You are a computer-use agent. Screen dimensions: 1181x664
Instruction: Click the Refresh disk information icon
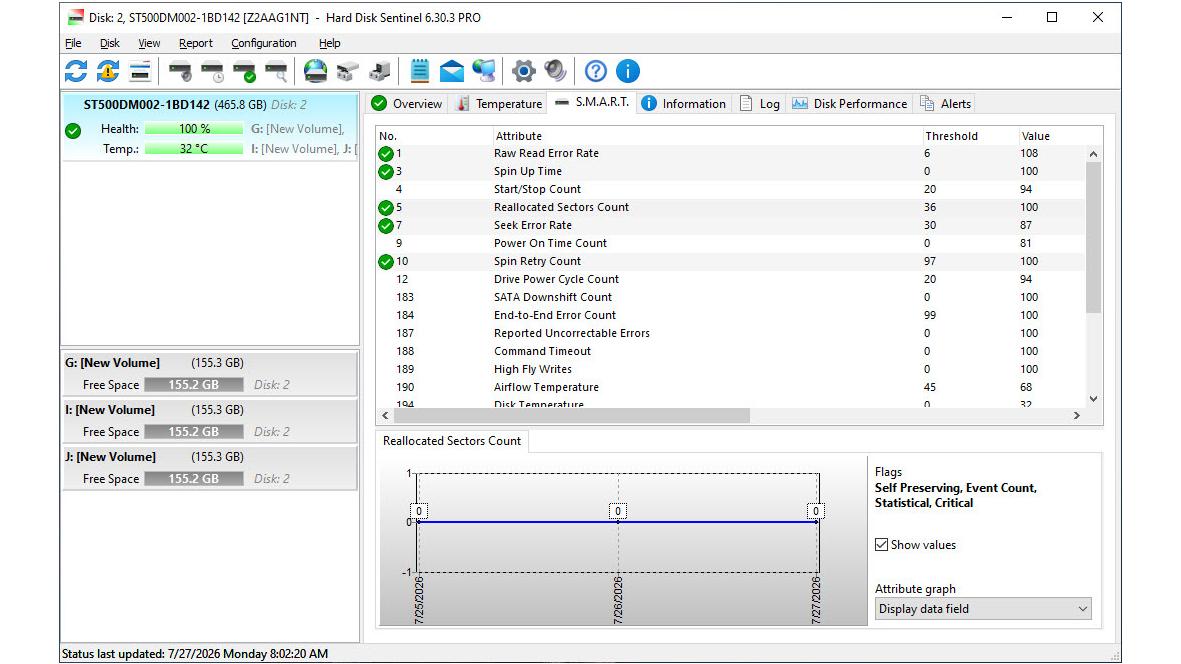click(x=76, y=72)
